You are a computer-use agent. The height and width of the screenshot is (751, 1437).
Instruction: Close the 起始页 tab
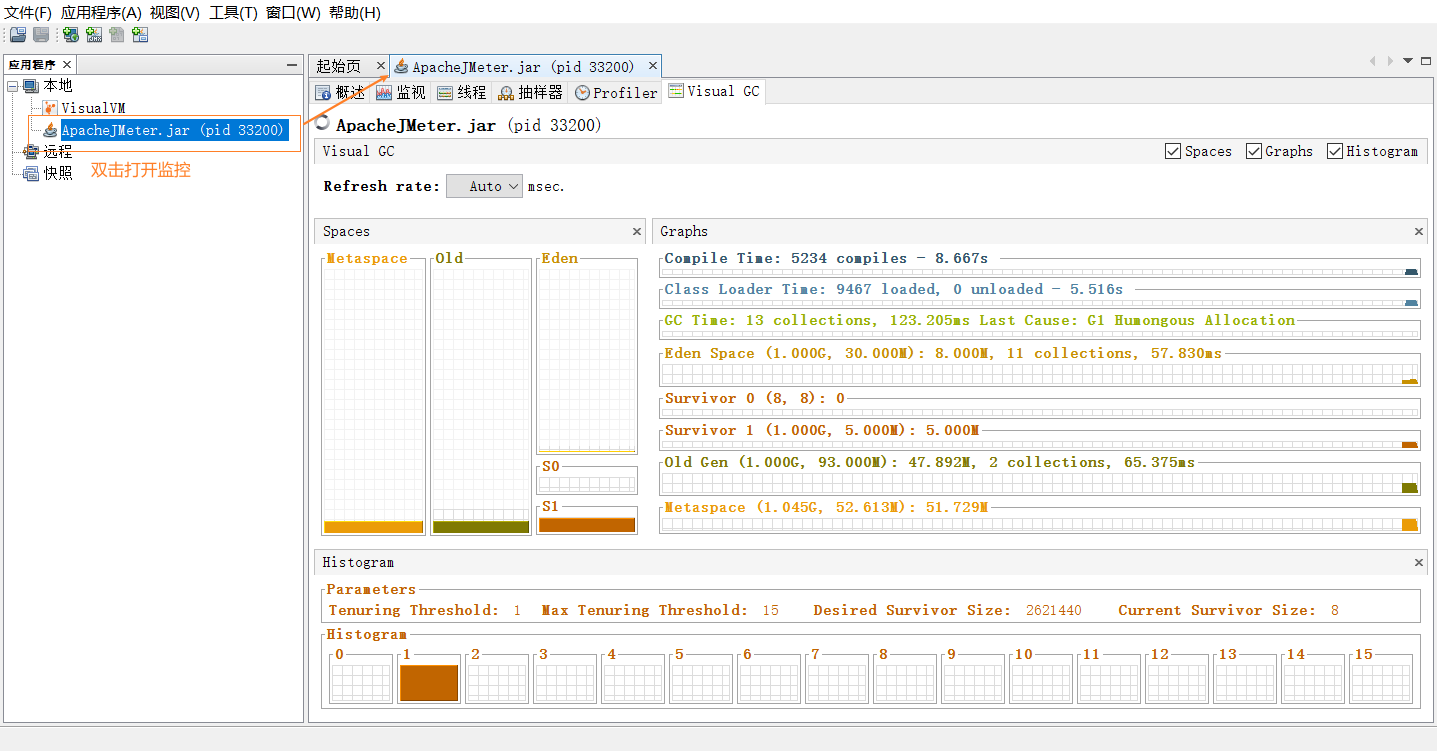[x=380, y=66]
